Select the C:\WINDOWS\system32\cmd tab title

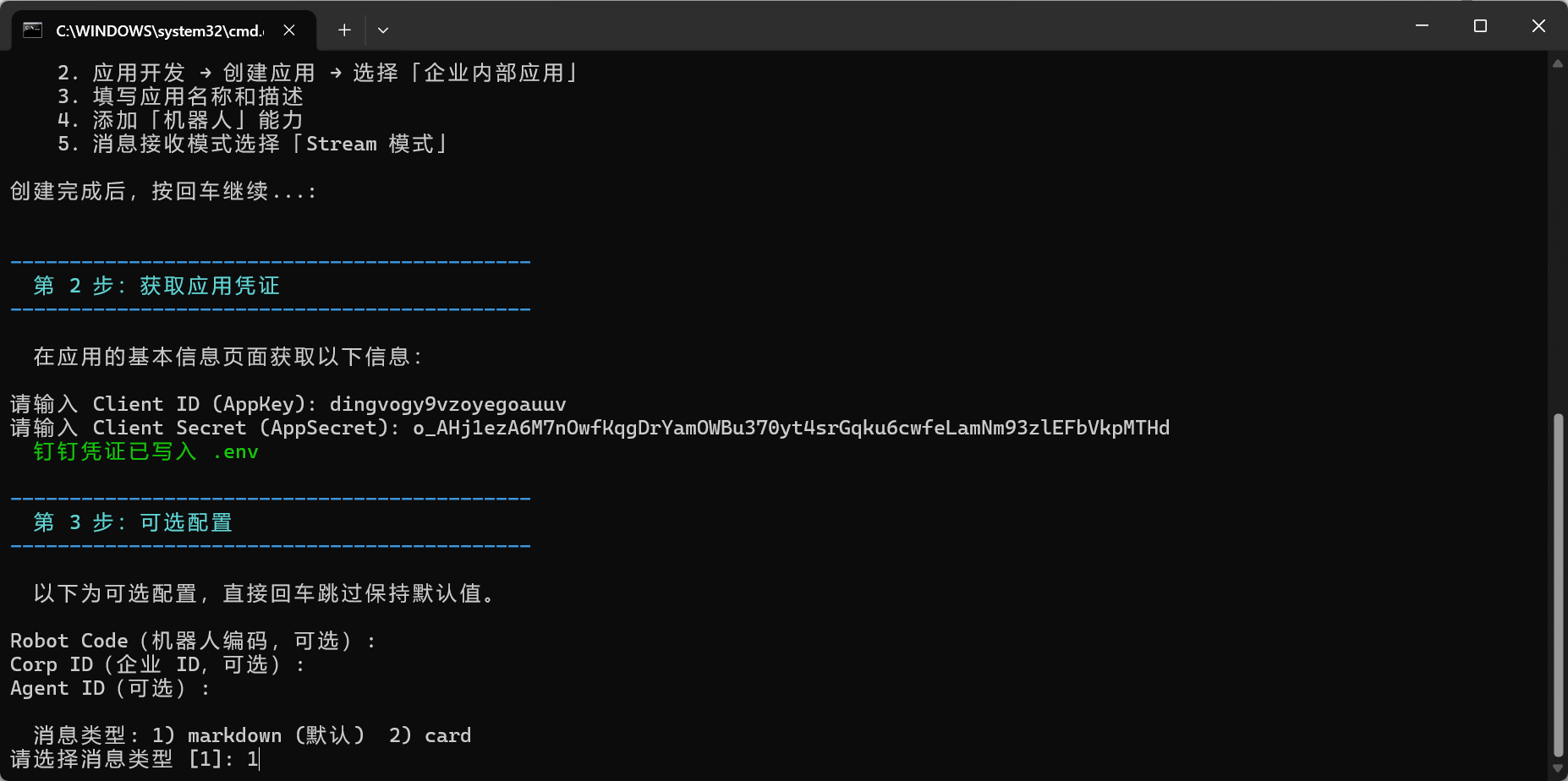(159, 31)
